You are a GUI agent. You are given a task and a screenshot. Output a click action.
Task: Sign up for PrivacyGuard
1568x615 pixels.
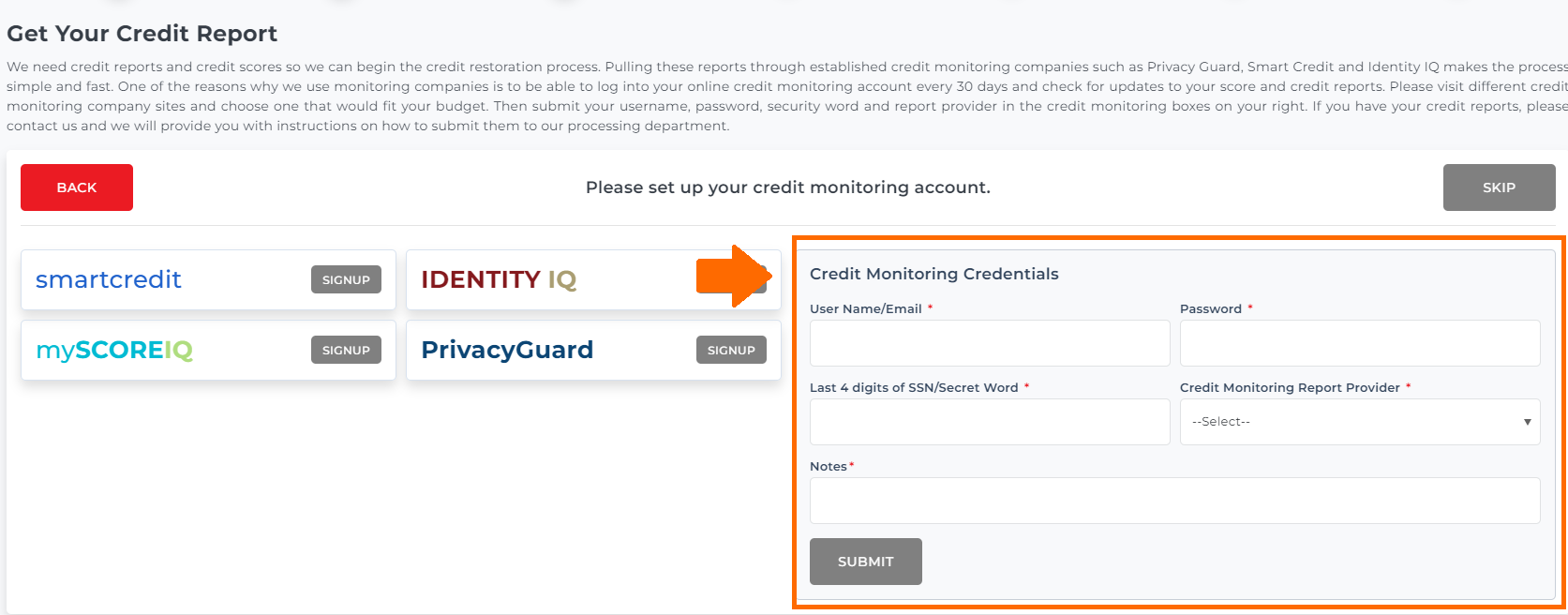click(x=731, y=350)
